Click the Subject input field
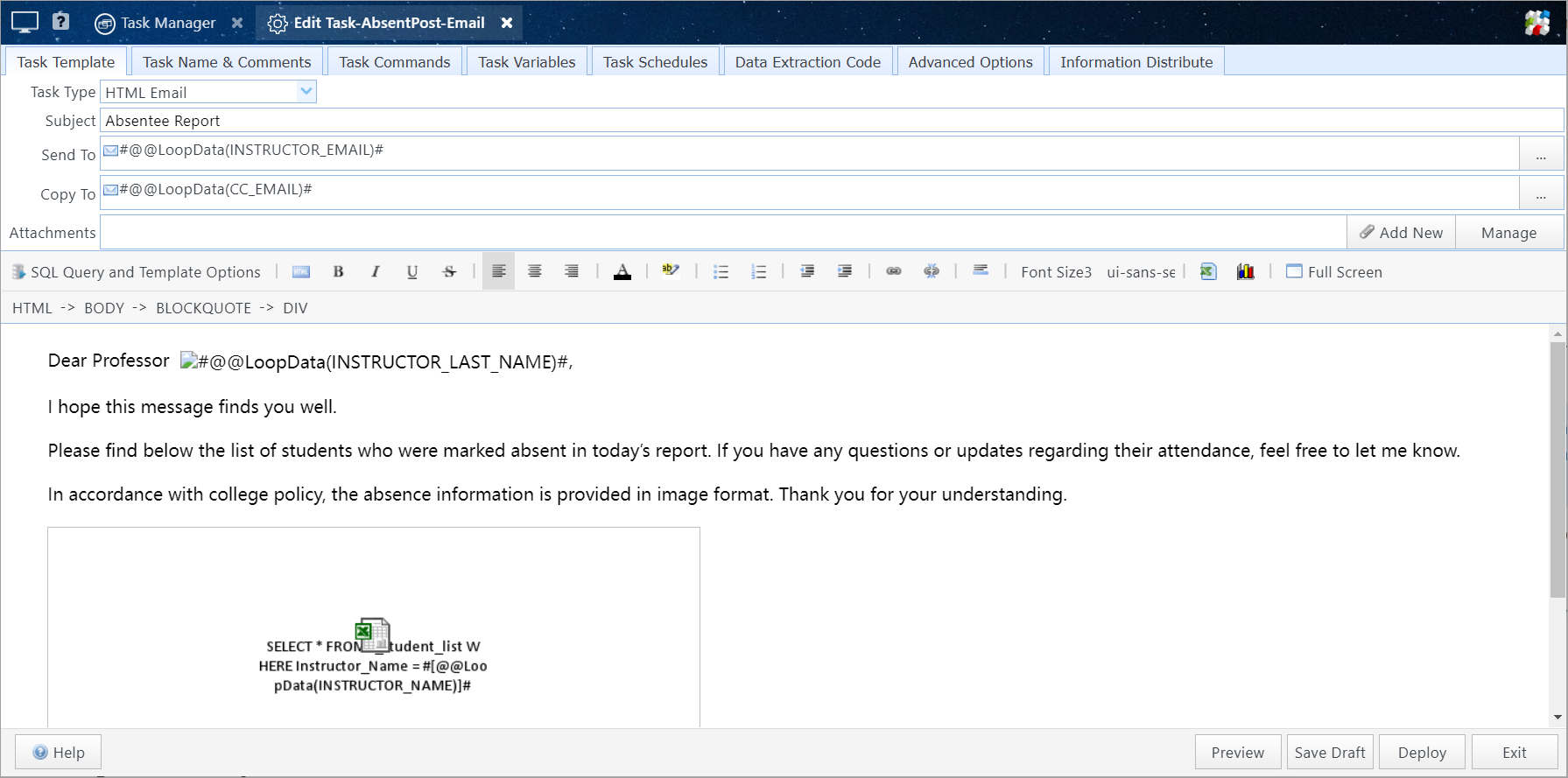1568x778 pixels. 832,121
